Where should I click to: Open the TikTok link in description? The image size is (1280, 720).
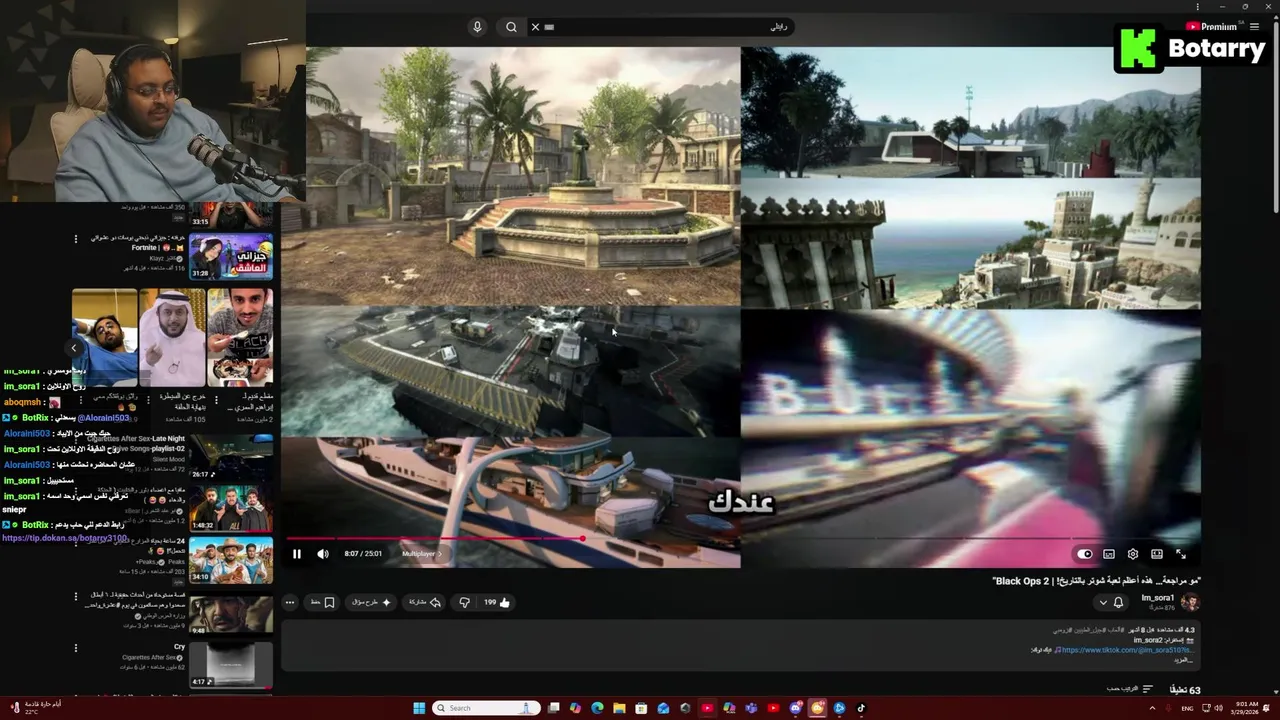1126,650
